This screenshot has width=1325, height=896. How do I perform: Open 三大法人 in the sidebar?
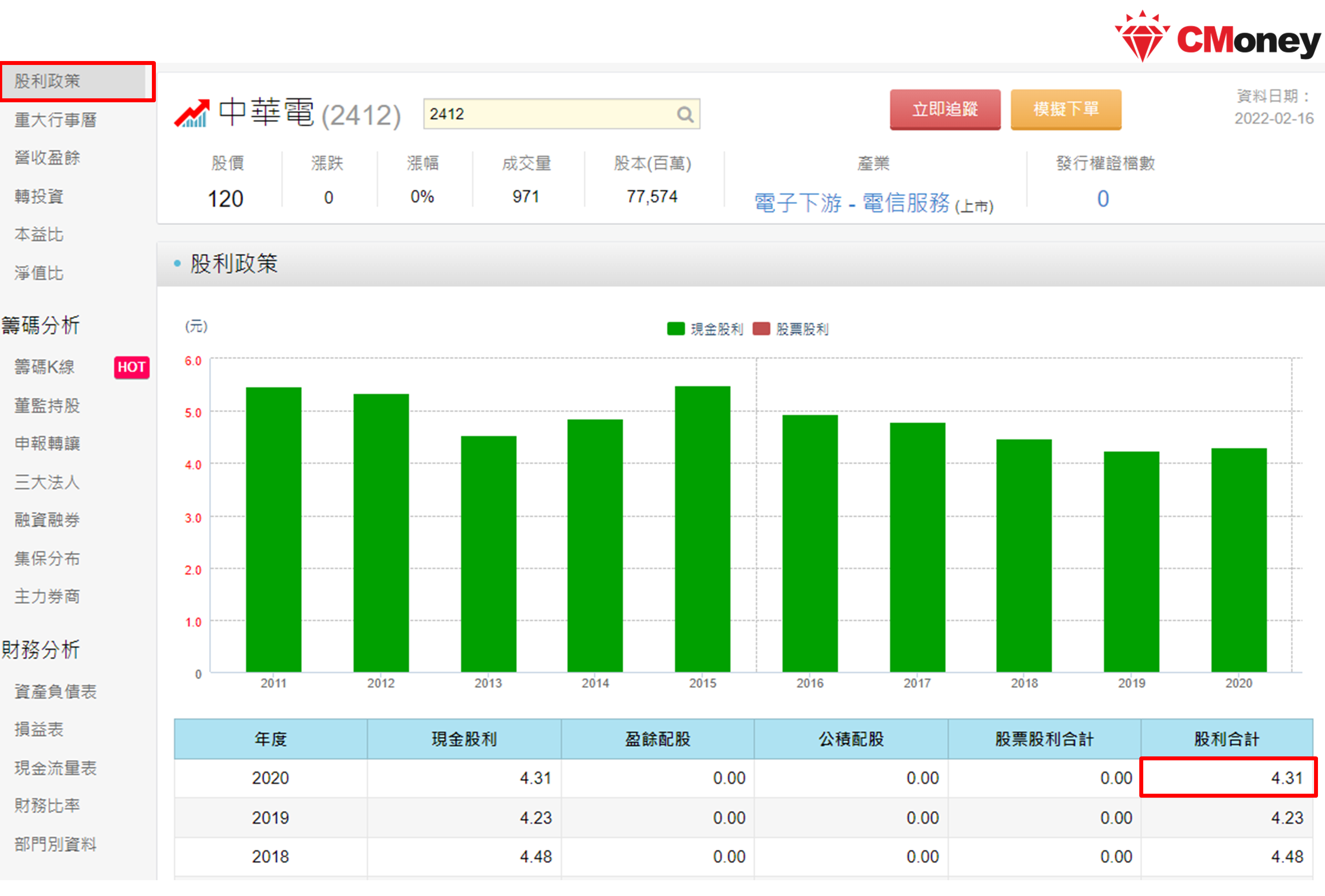(x=47, y=482)
